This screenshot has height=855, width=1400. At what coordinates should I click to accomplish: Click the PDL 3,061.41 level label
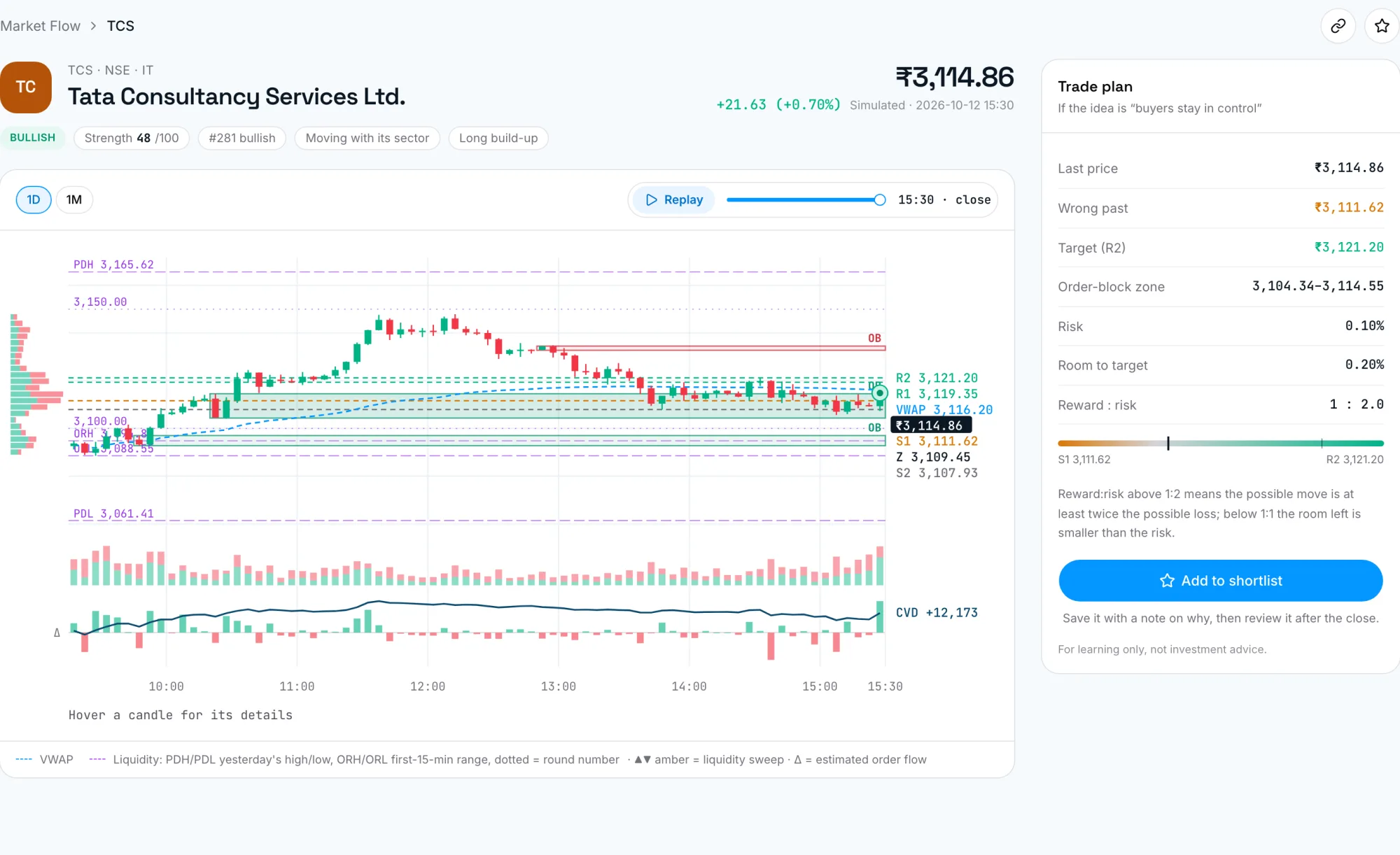coord(113,514)
